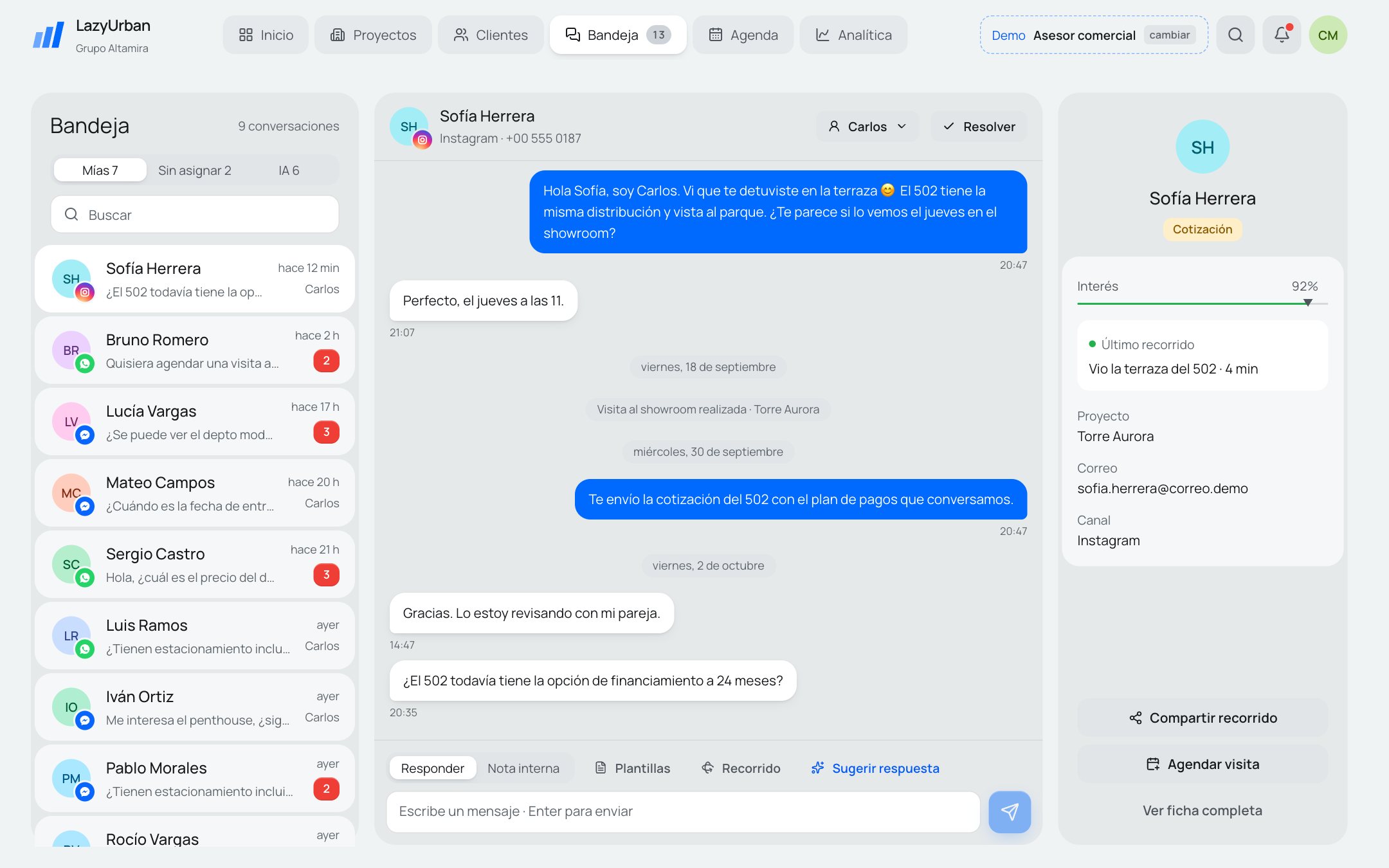
Task: Open the Clientes tab
Action: pos(491,35)
